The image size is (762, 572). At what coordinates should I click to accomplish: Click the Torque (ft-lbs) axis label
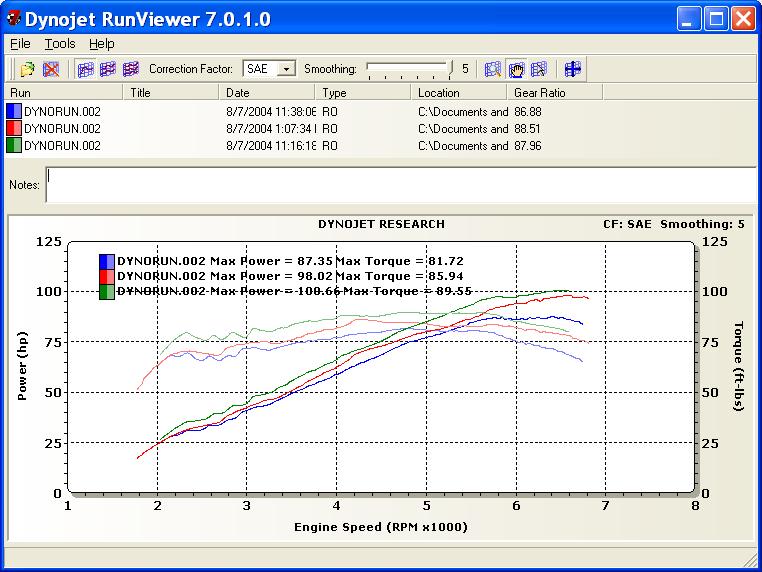pos(738,366)
